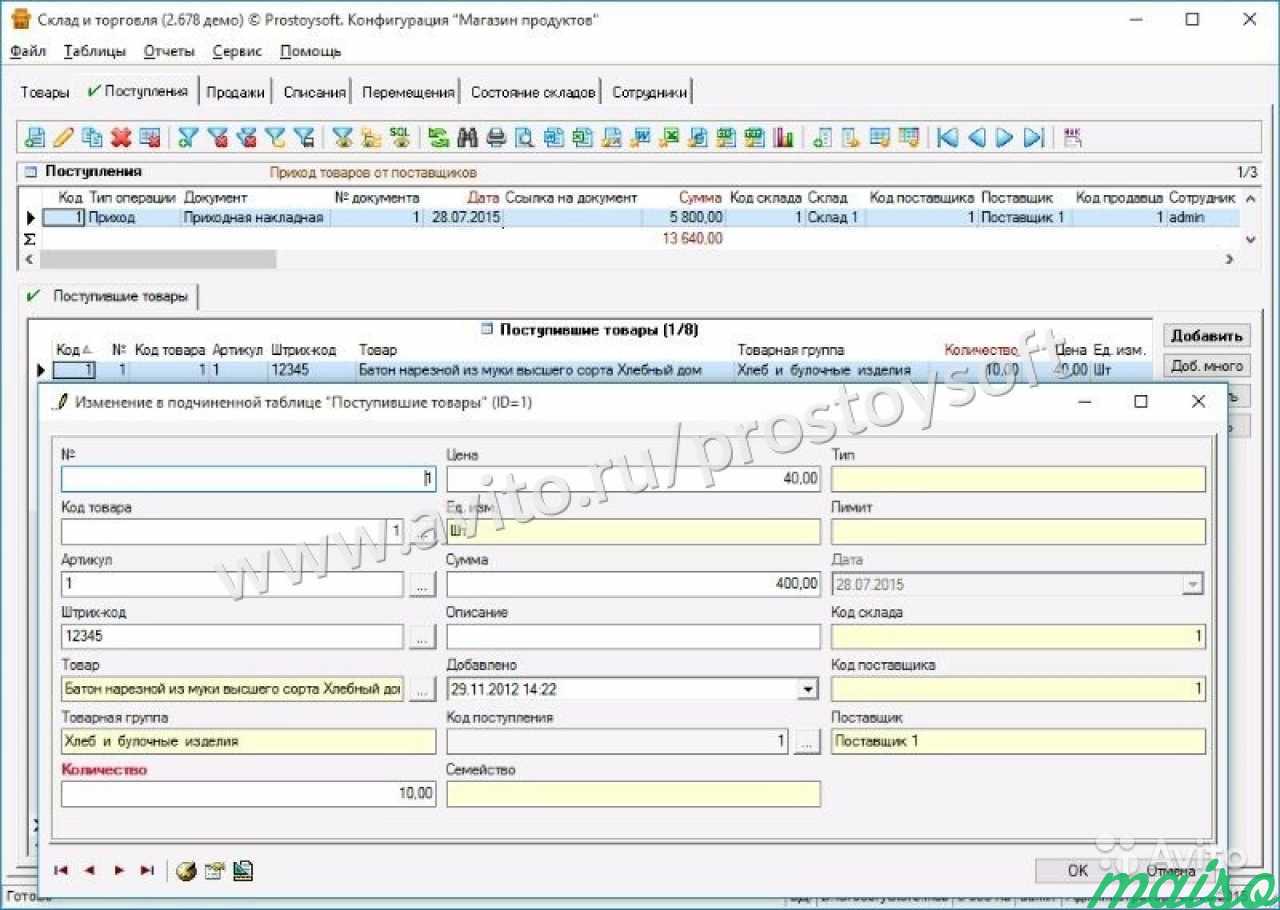Open the Таблицы menu

coord(95,51)
